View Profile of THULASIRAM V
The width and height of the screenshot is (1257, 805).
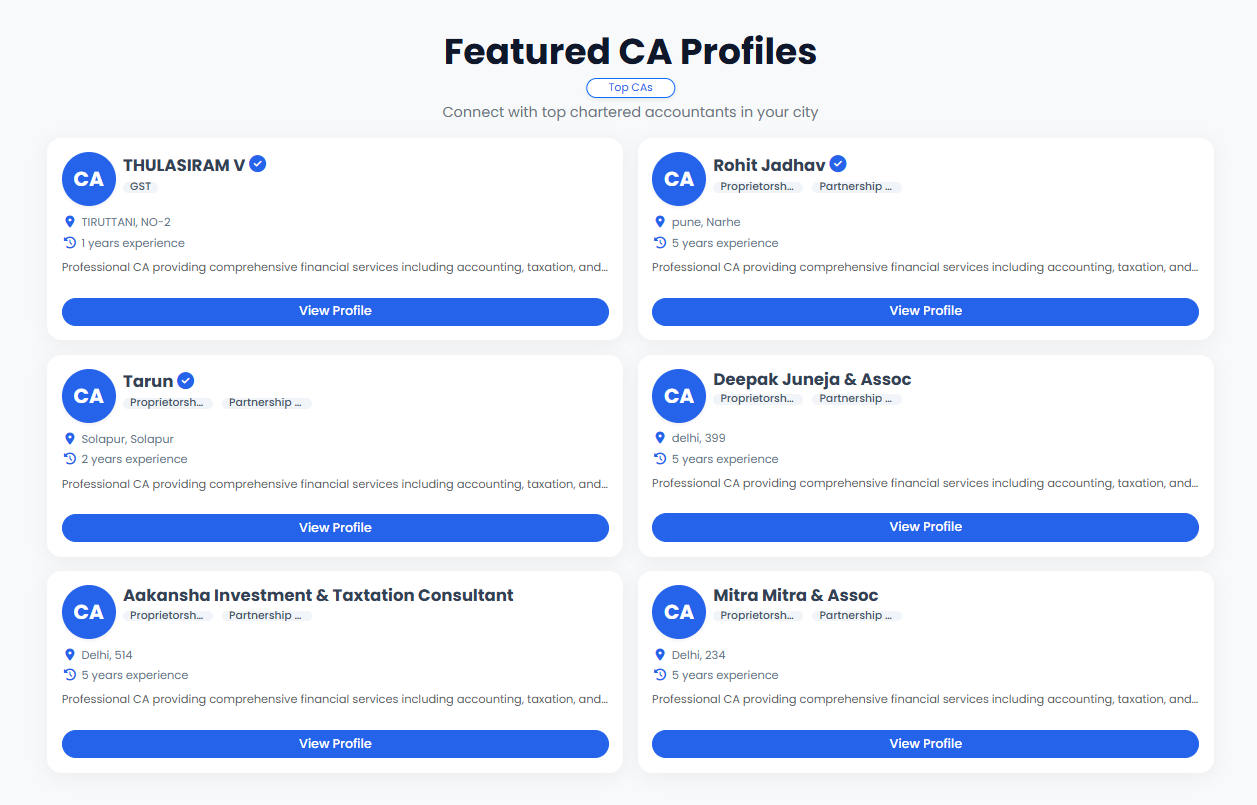click(335, 311)
